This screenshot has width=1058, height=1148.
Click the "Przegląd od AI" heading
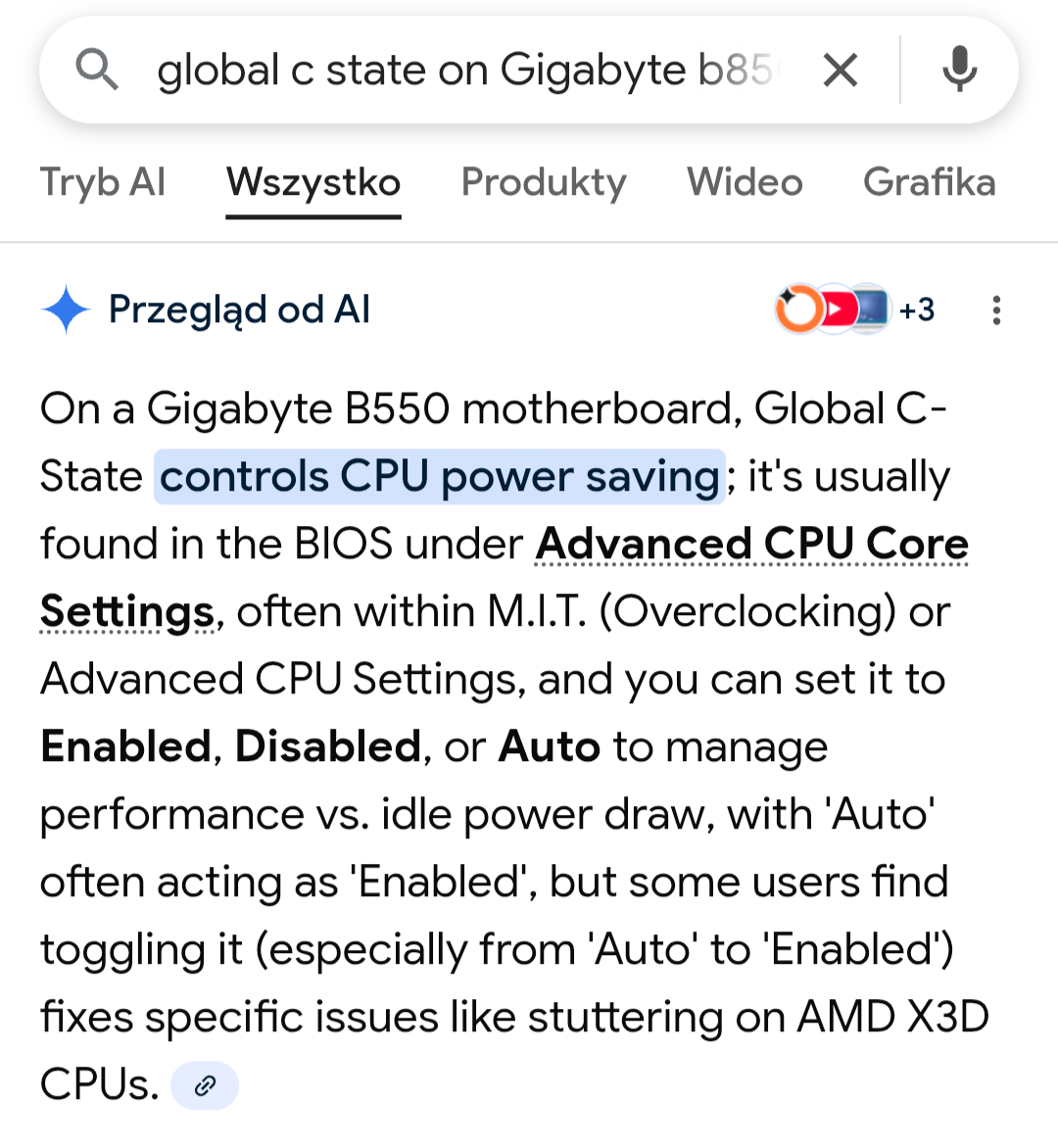coord(239,310)
